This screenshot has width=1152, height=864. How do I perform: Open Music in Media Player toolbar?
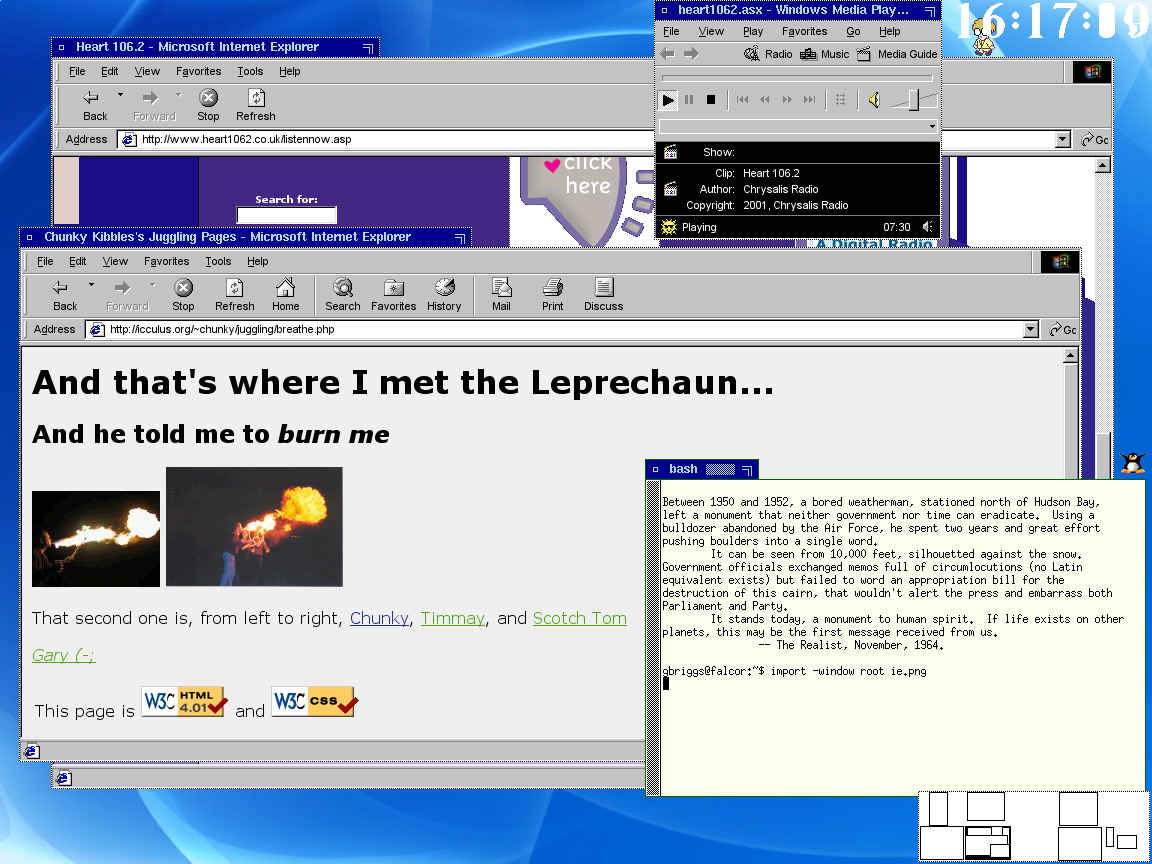point(824,54)
